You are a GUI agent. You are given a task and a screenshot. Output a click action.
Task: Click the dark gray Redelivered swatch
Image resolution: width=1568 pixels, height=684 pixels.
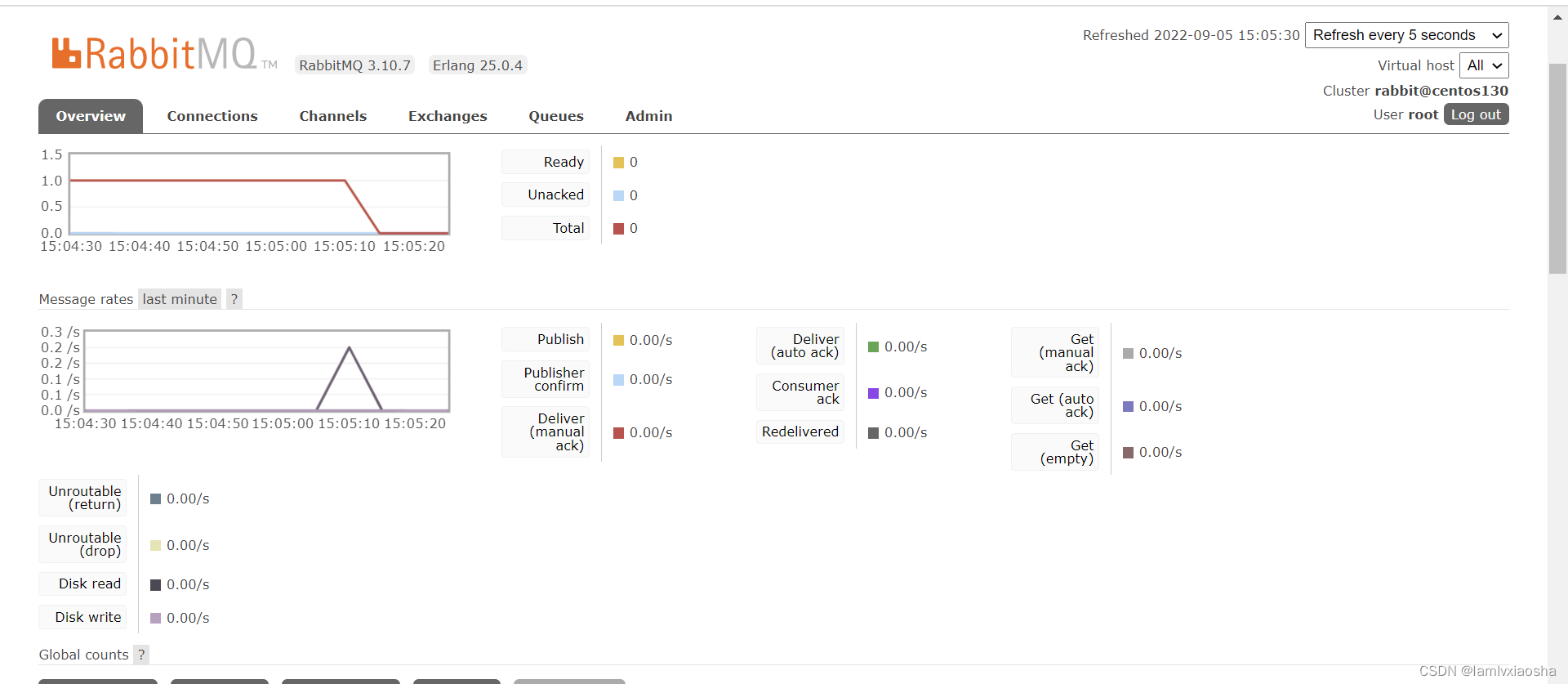click(874, 433)
